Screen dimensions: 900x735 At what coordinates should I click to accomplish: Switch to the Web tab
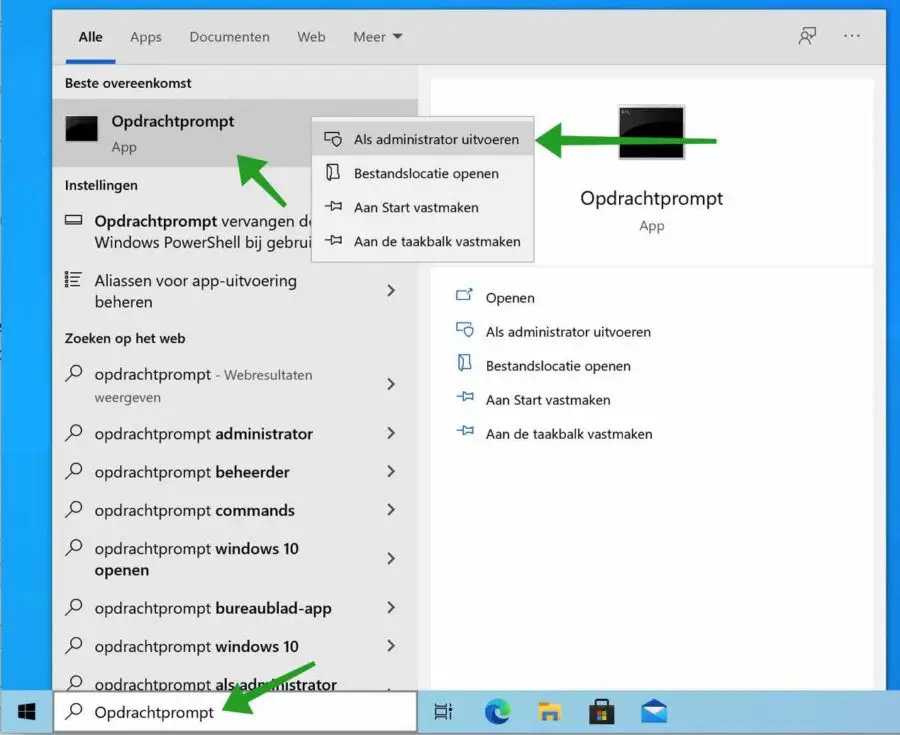click(x=311, y=37)
